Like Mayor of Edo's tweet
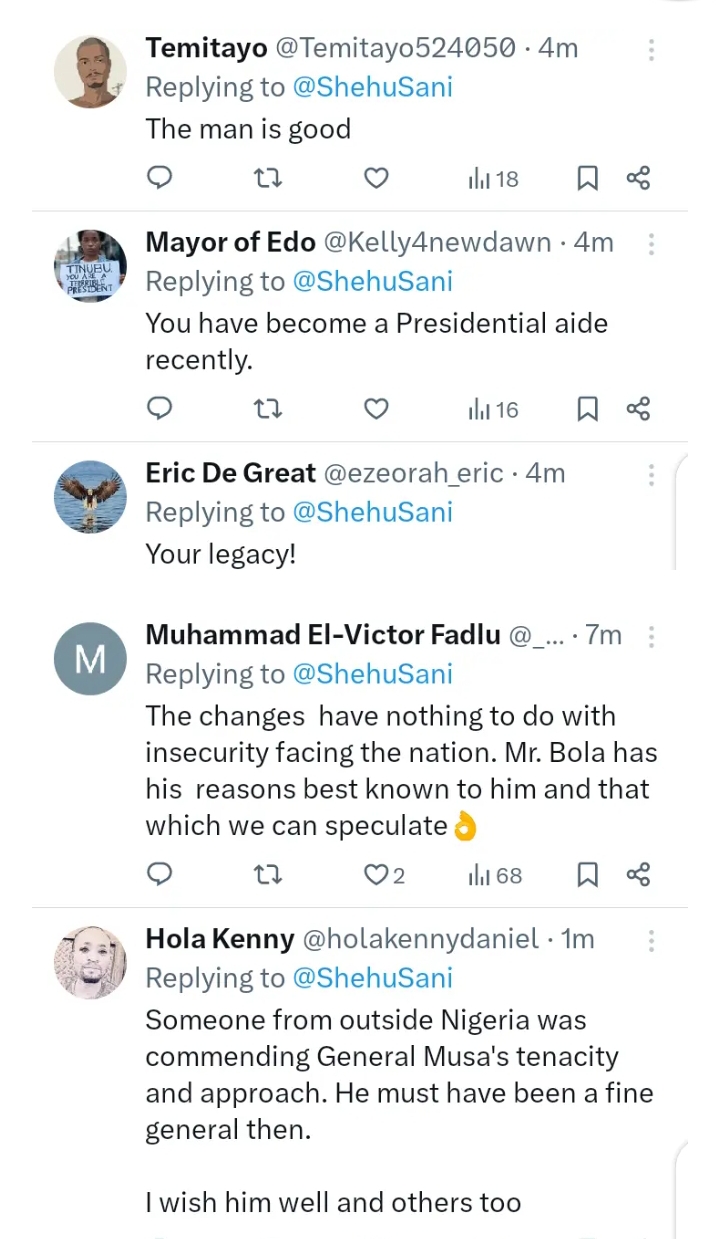720x1239 pixels. pyautogui.click(x=375, y=409)
